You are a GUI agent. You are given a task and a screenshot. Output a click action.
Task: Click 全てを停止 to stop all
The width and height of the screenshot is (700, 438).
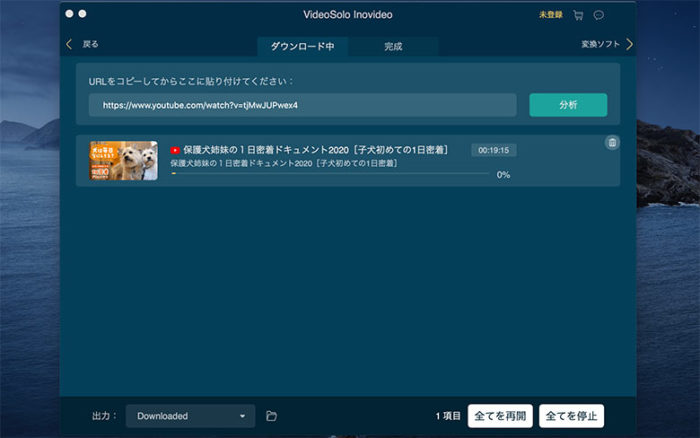coord(571,416)
